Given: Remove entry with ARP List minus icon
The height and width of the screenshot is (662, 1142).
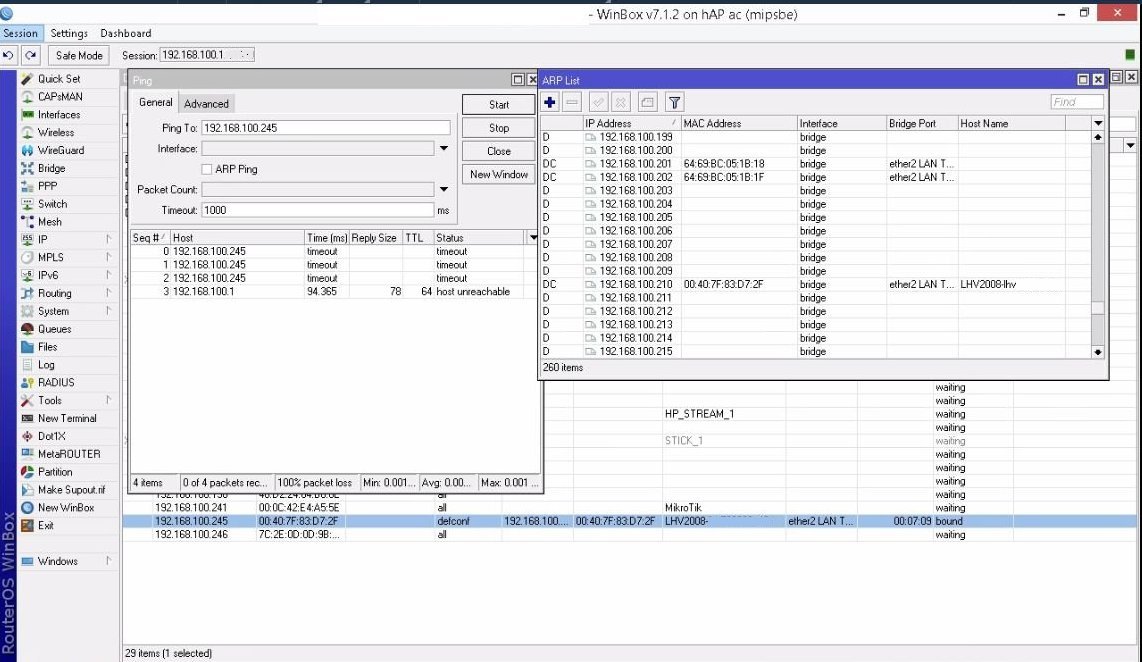Looking at the screenshot, I should click(572, 103).
